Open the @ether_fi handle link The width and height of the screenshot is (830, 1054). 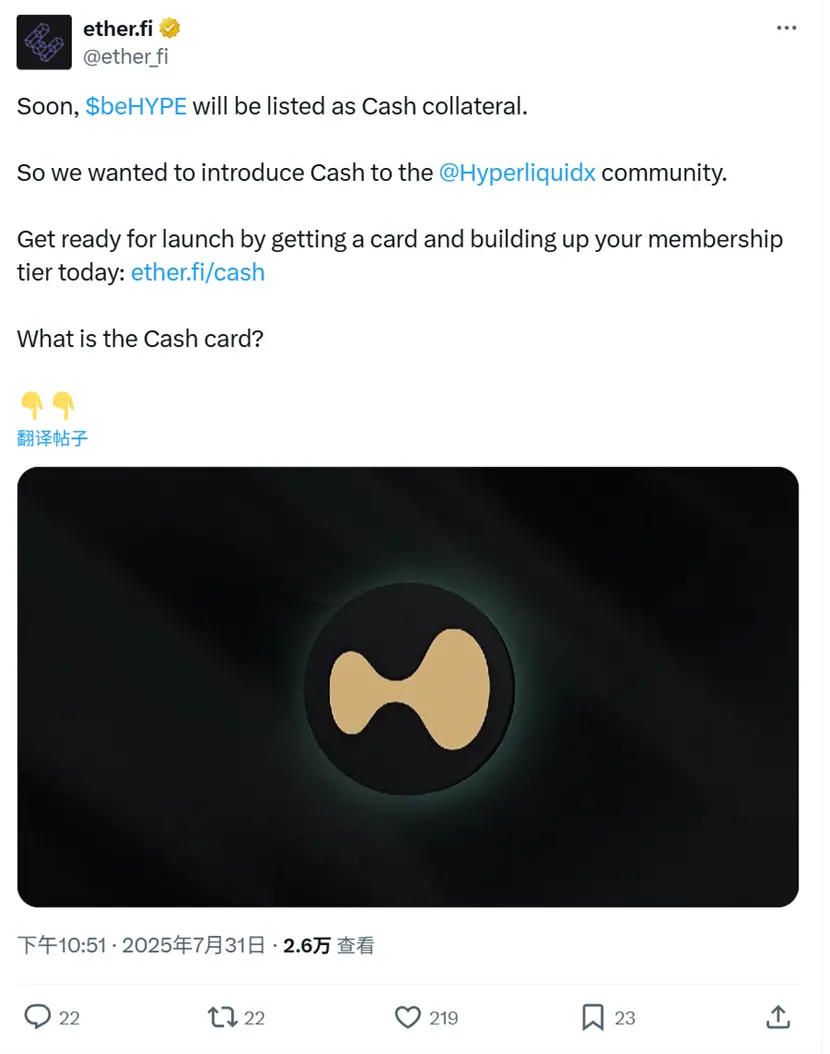tap(125, 56)
